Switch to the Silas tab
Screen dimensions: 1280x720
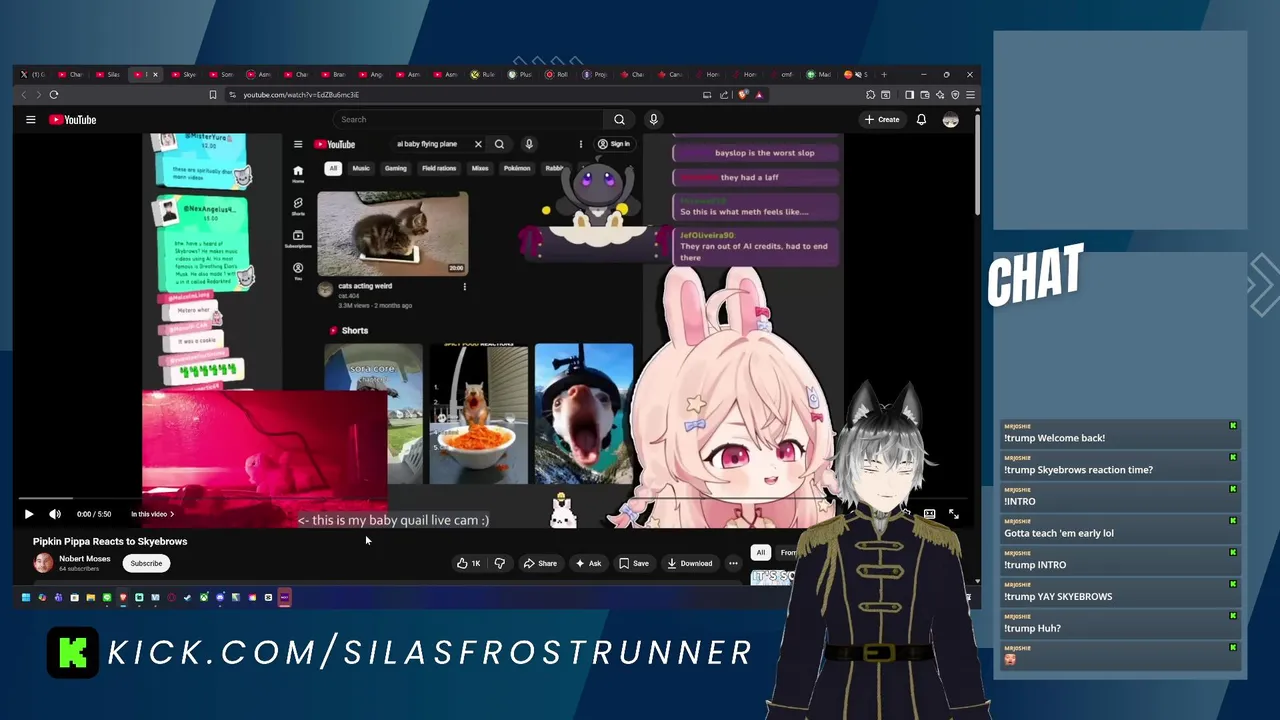(x=108, y=74)
